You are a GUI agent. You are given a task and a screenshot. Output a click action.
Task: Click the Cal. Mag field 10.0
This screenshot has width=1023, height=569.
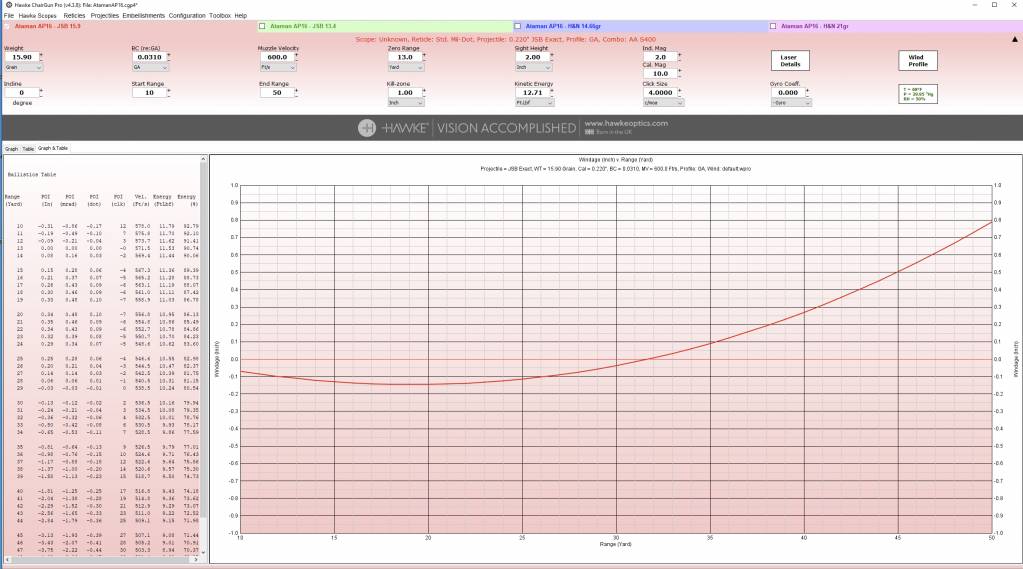[660, 73]
